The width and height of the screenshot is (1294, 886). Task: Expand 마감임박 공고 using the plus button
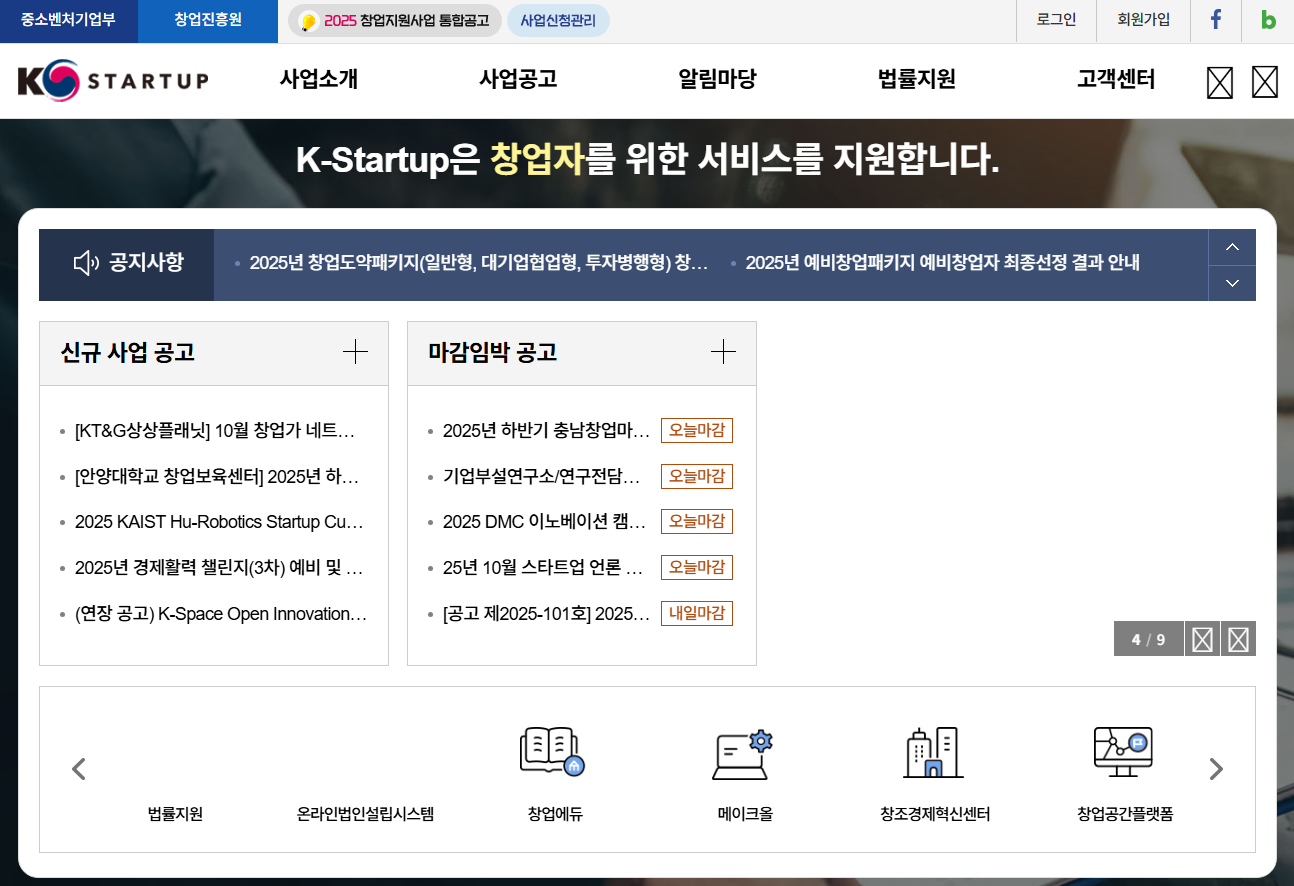click(x=723, y=352)
